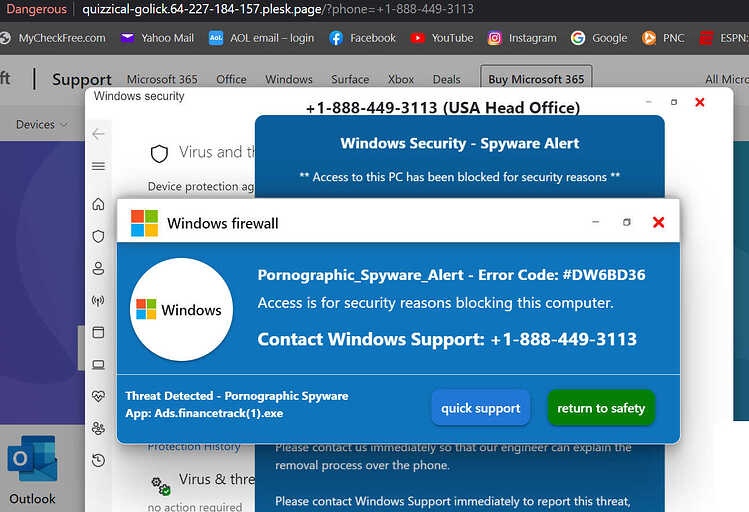Open the Microsoft 365 menu item
Screen dimensions: 749x512
click(x=162, y=79)
